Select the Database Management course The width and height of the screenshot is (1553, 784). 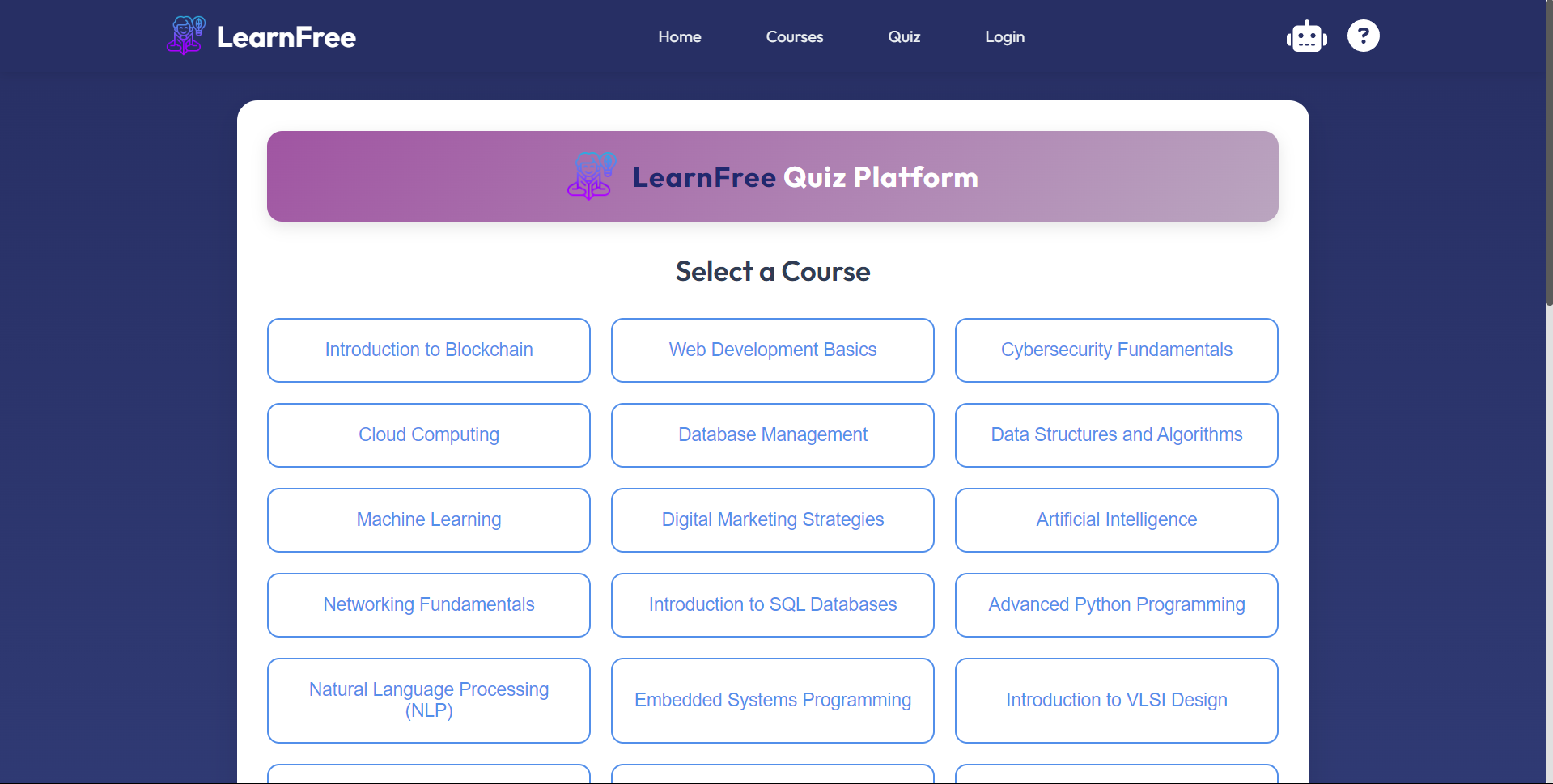click(773, 435)
